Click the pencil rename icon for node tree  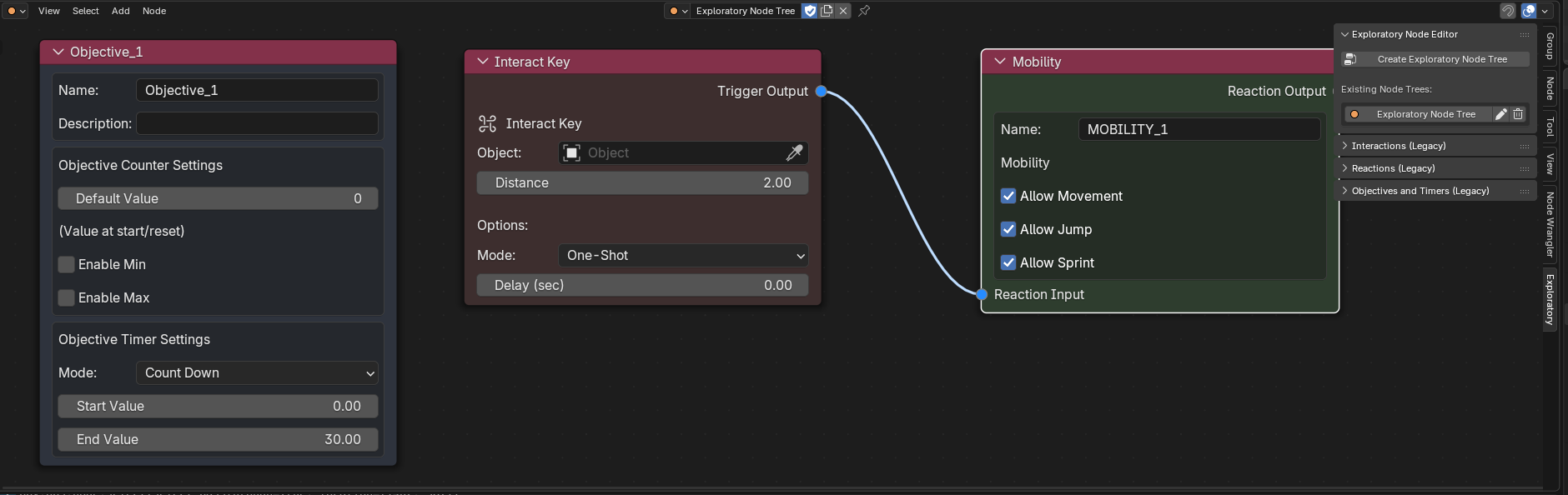click(1500, 114)
